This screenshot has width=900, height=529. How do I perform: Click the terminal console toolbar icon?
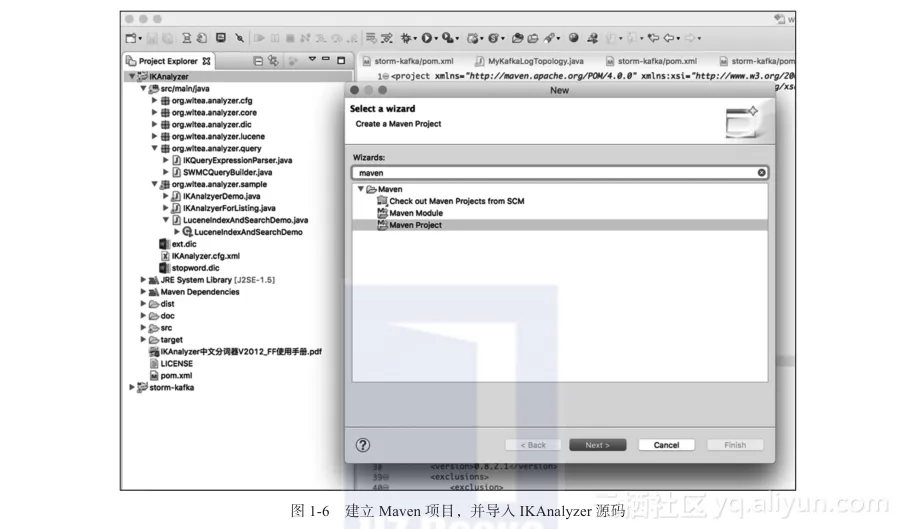tap(220, 38)
